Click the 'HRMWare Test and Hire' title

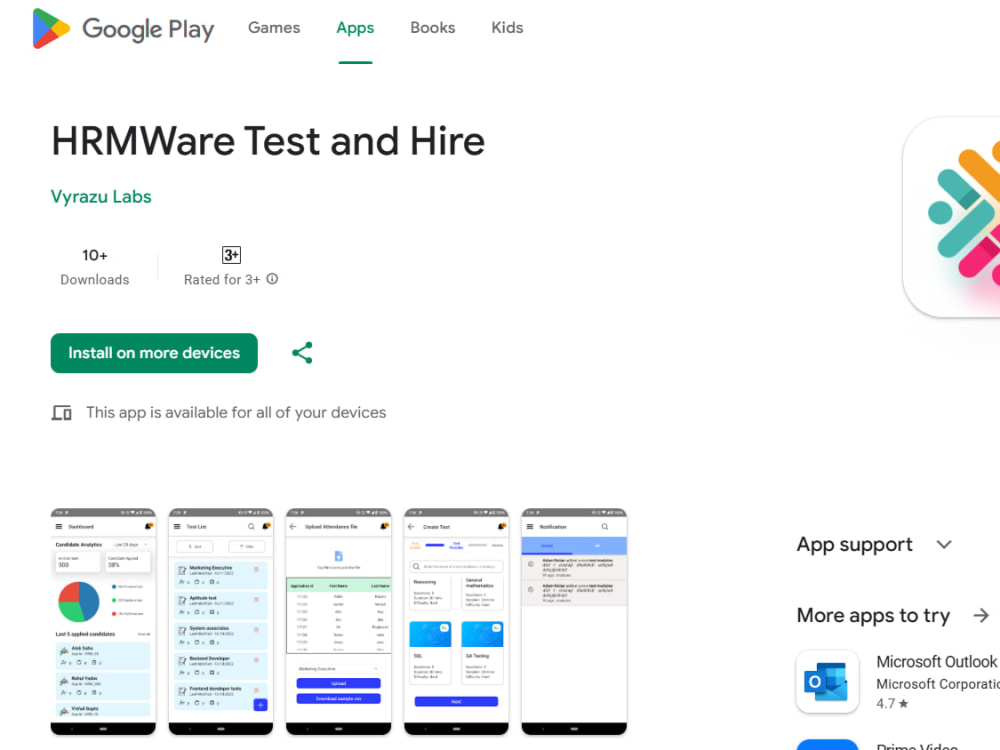coord(268,141)
